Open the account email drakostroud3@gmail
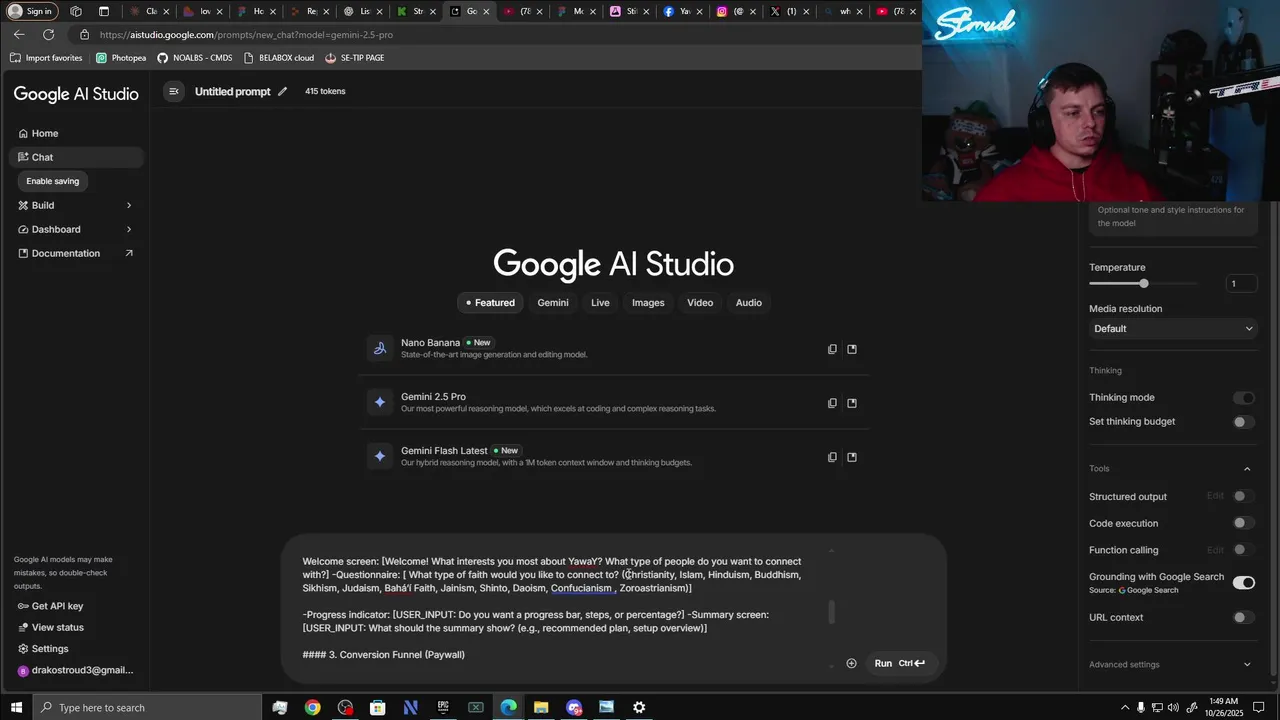The height and width of the screenshot is (720, 1280). [76, 670]
